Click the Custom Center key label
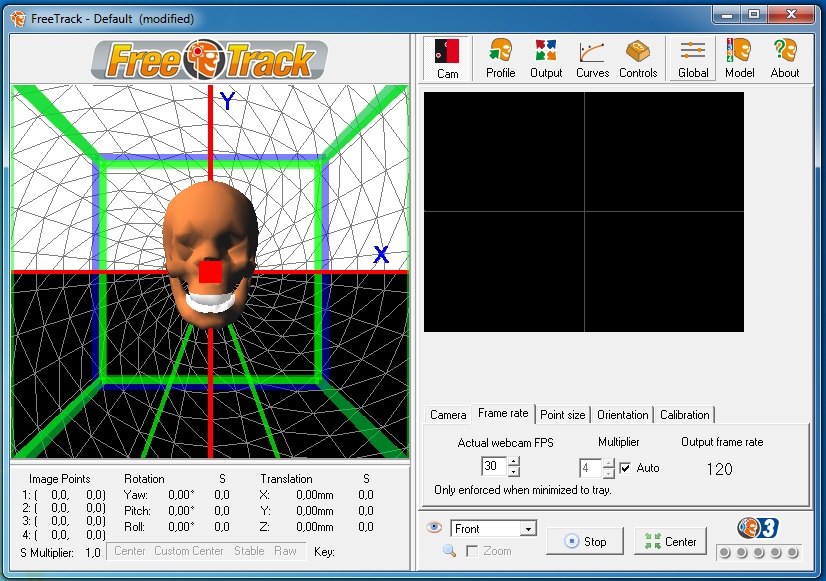Screen dimensions: 826x581 (189, 551)
